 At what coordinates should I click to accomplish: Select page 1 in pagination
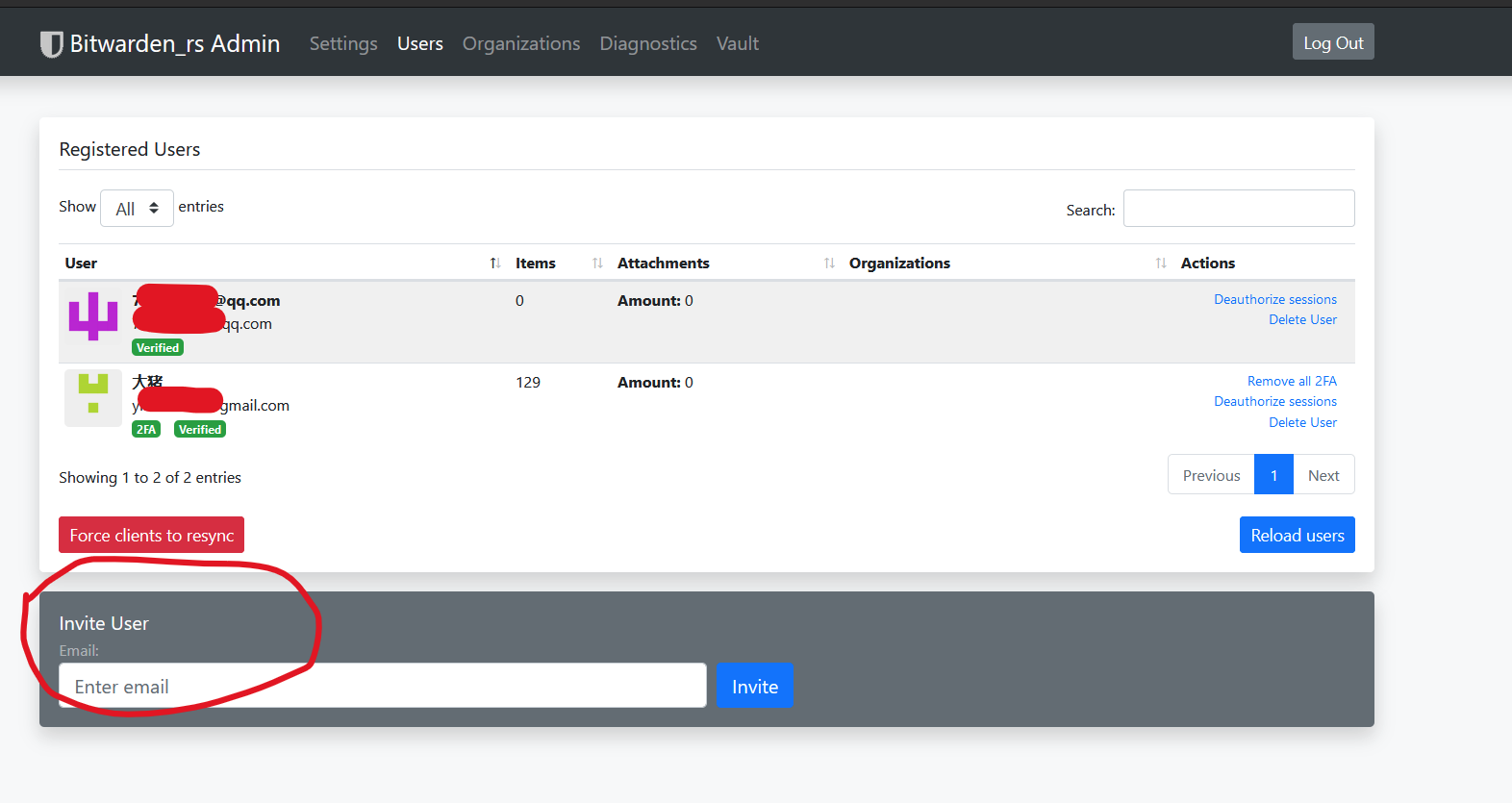click(x=1273, y=475)
